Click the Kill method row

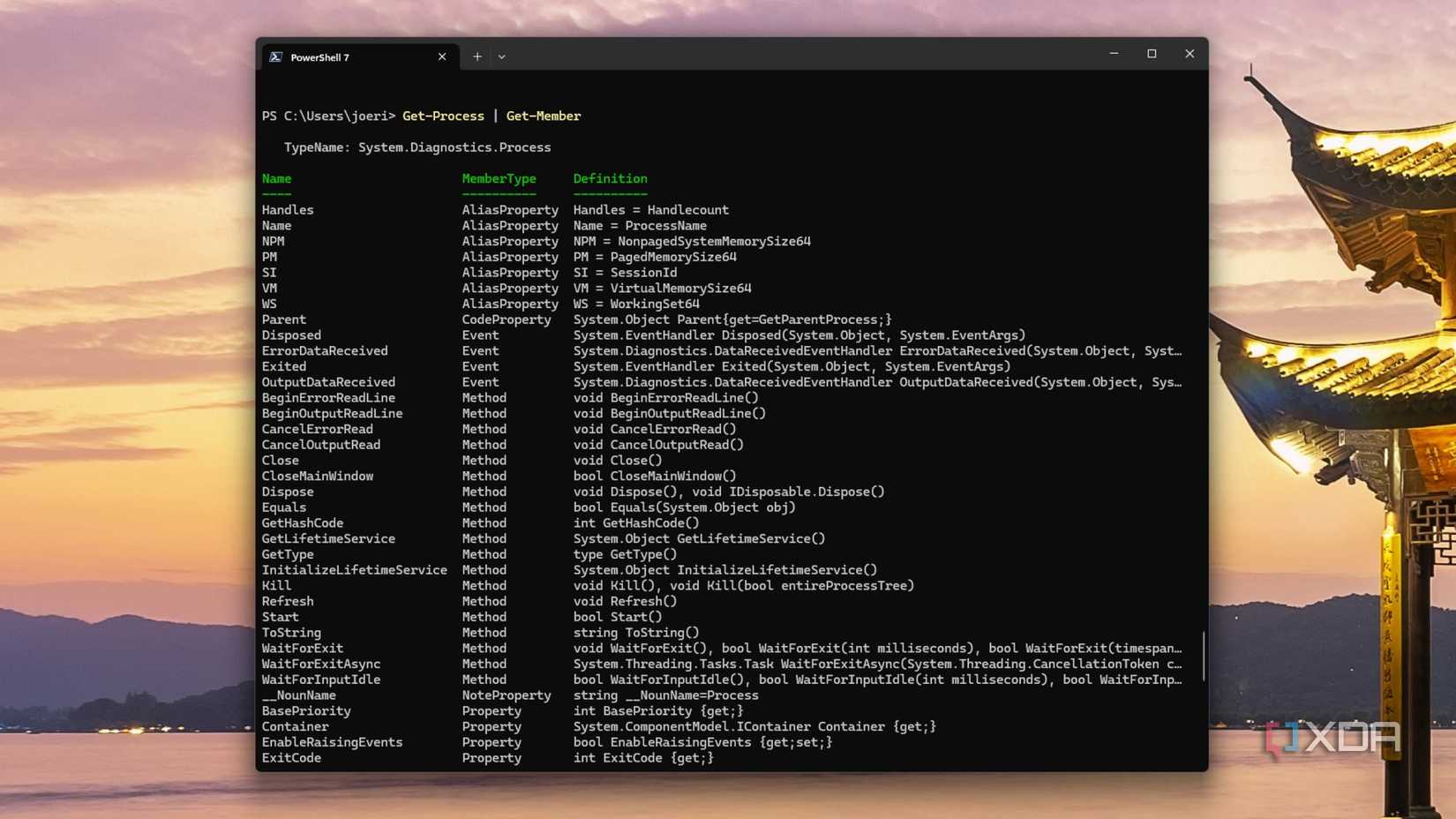(275, 585)
